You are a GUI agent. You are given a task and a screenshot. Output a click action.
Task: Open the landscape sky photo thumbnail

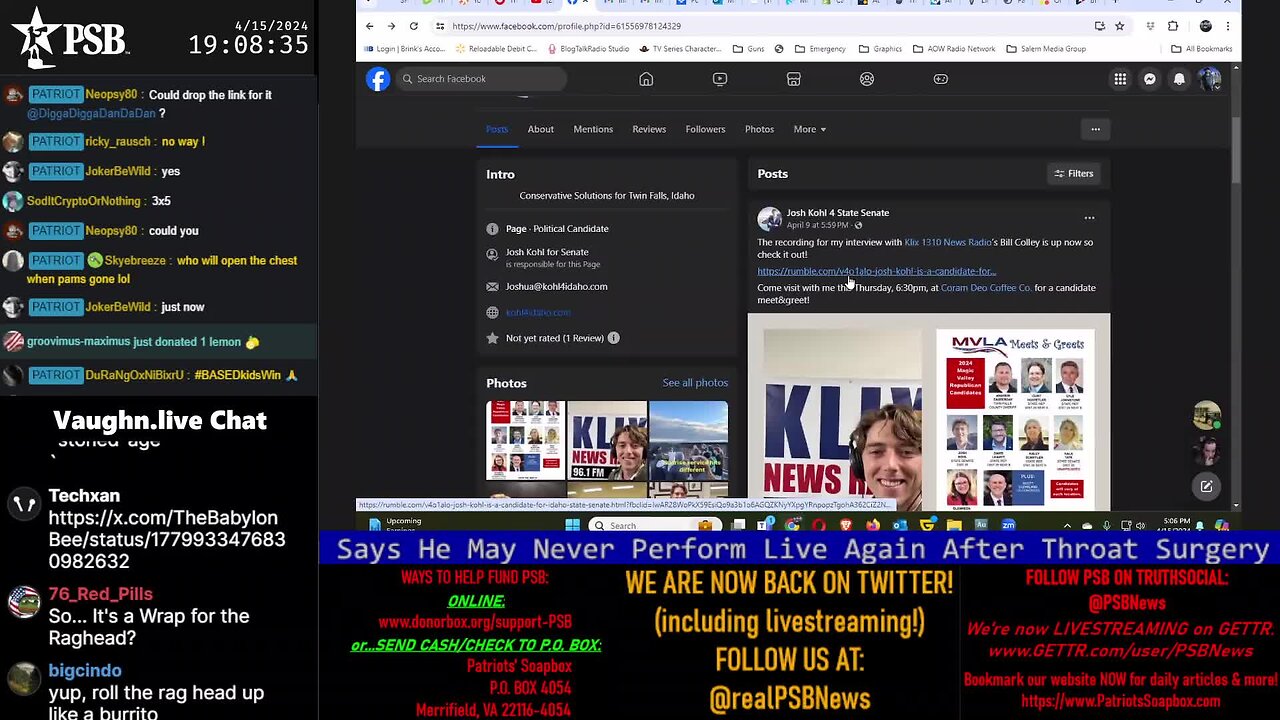click(688, 440)
